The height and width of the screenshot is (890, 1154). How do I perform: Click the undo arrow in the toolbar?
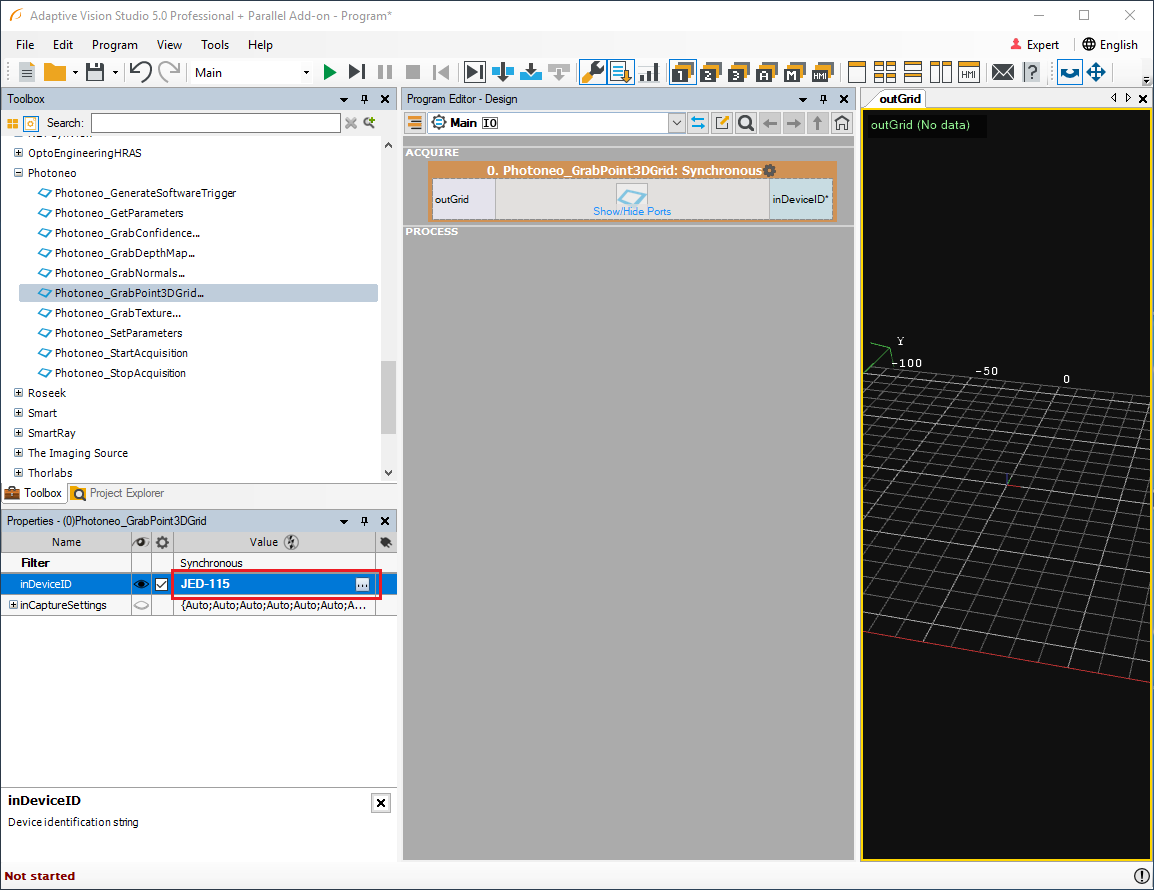point(140,72)
